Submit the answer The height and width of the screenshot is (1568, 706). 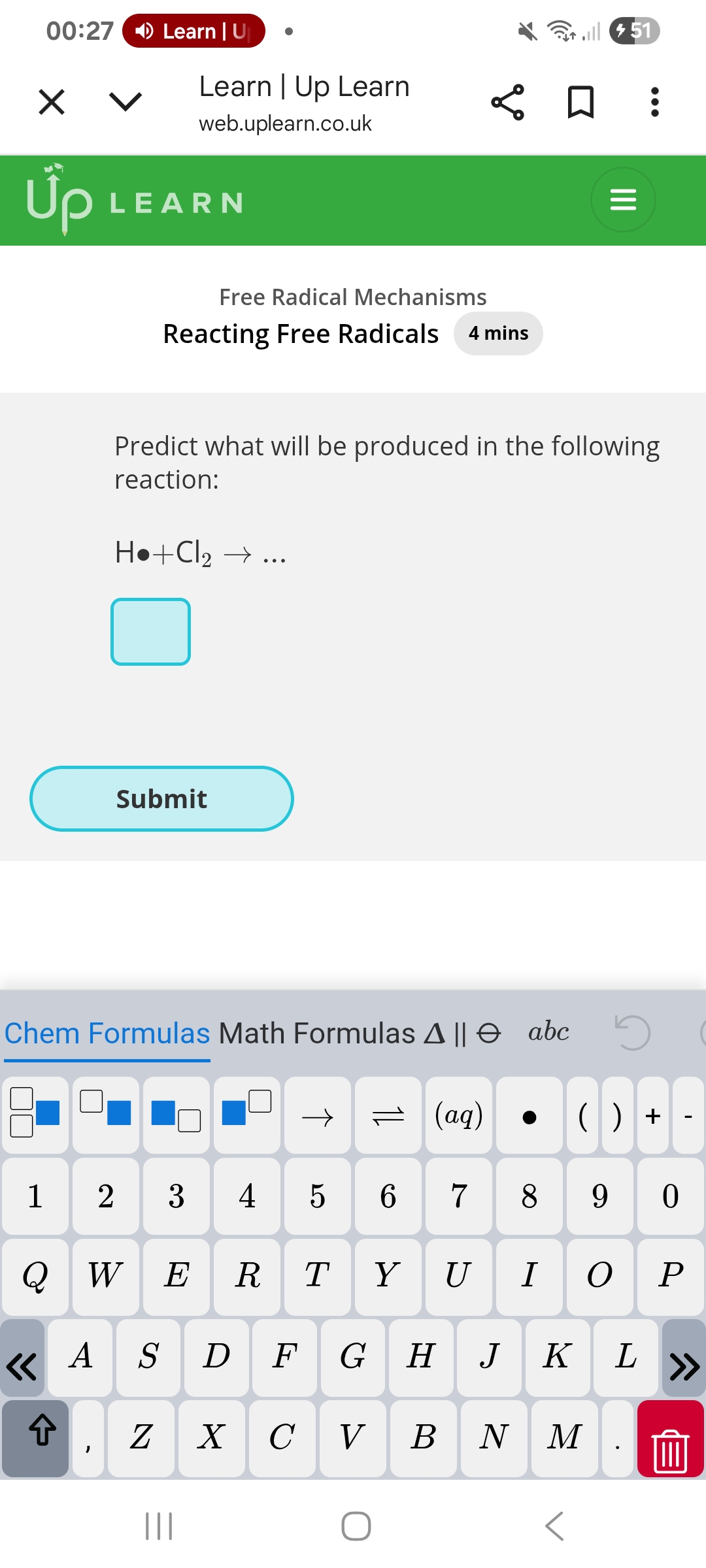click(x=161, y=798)
